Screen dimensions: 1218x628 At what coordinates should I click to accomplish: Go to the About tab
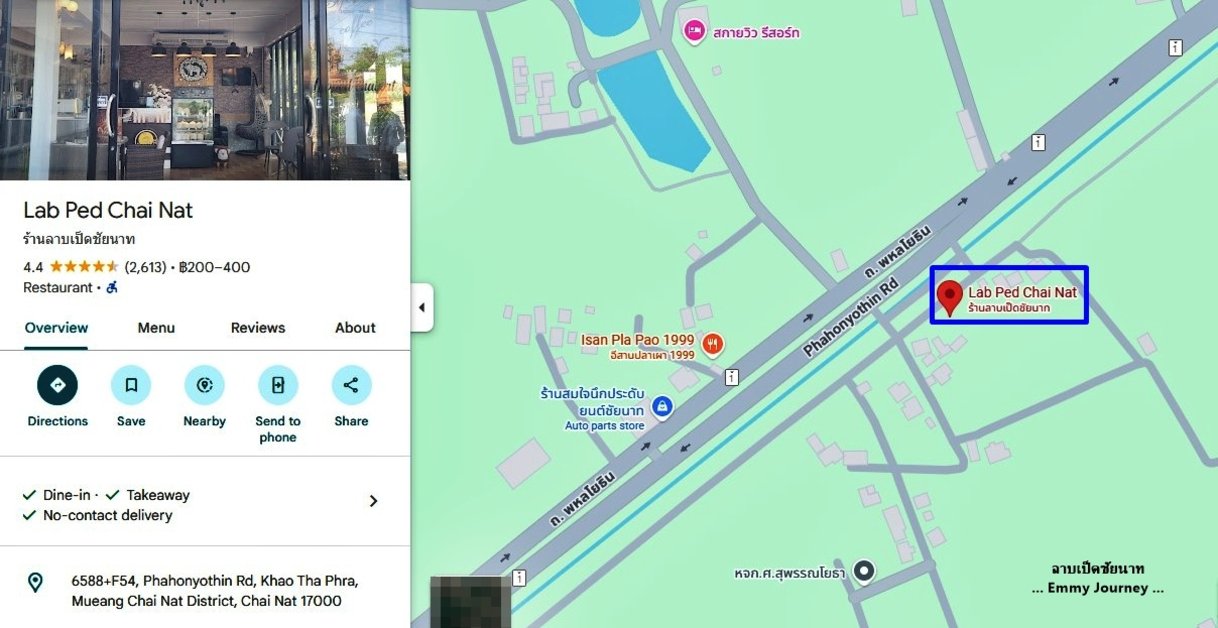(355, 328)
